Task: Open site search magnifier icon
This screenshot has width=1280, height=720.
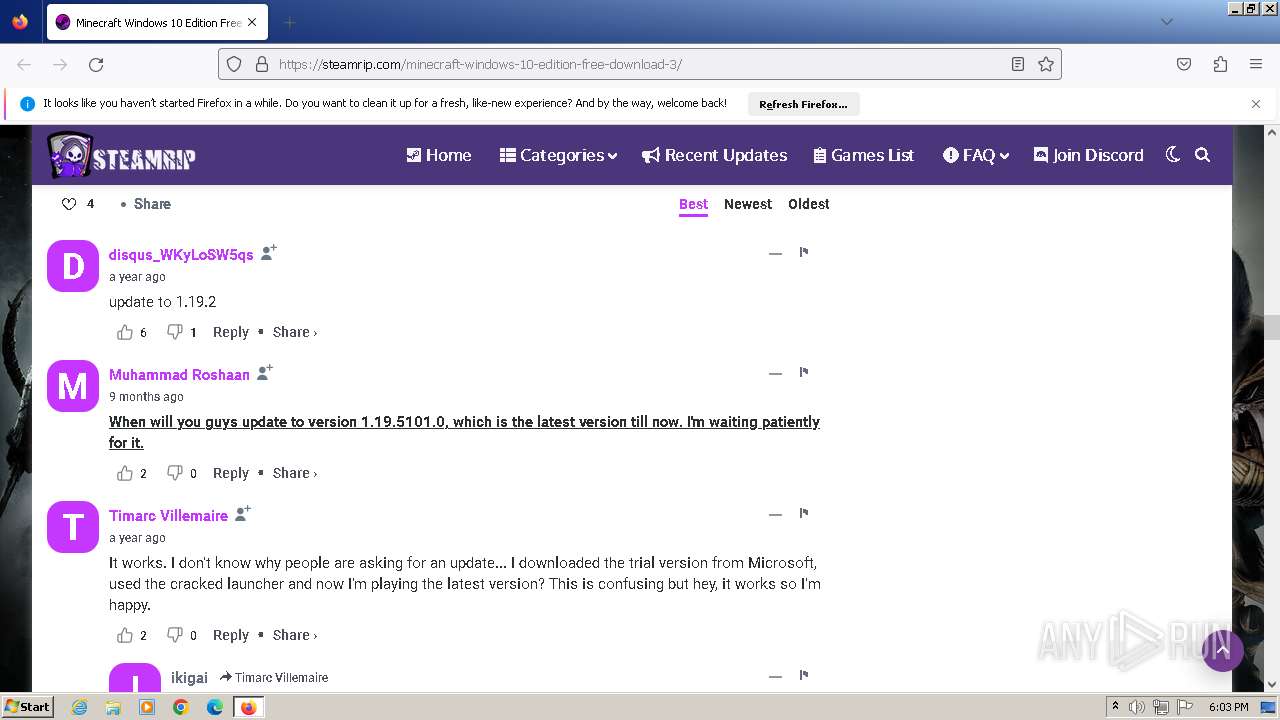Action: pyautogui.click(x=1203, y=155)
